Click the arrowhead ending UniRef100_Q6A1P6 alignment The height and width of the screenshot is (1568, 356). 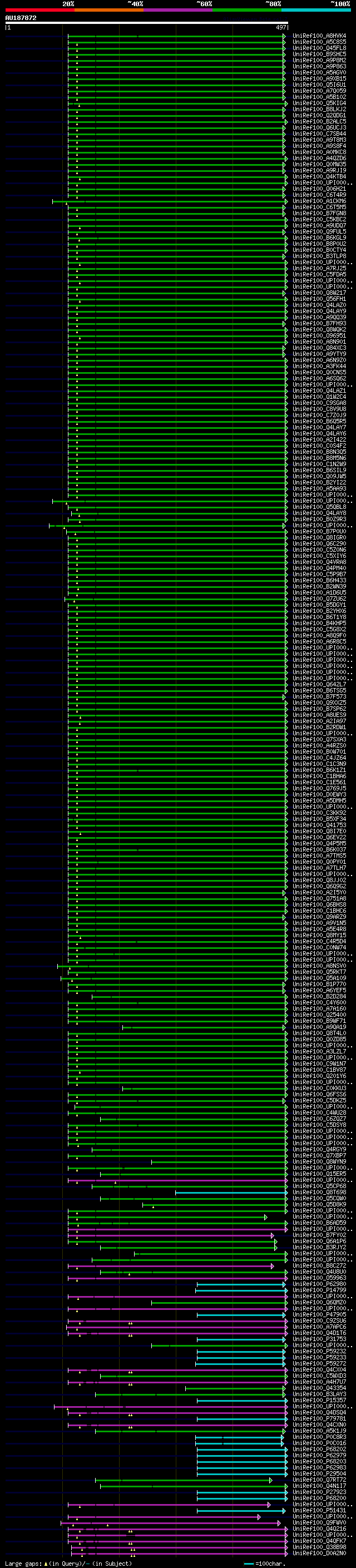(x=276, y=1241)
